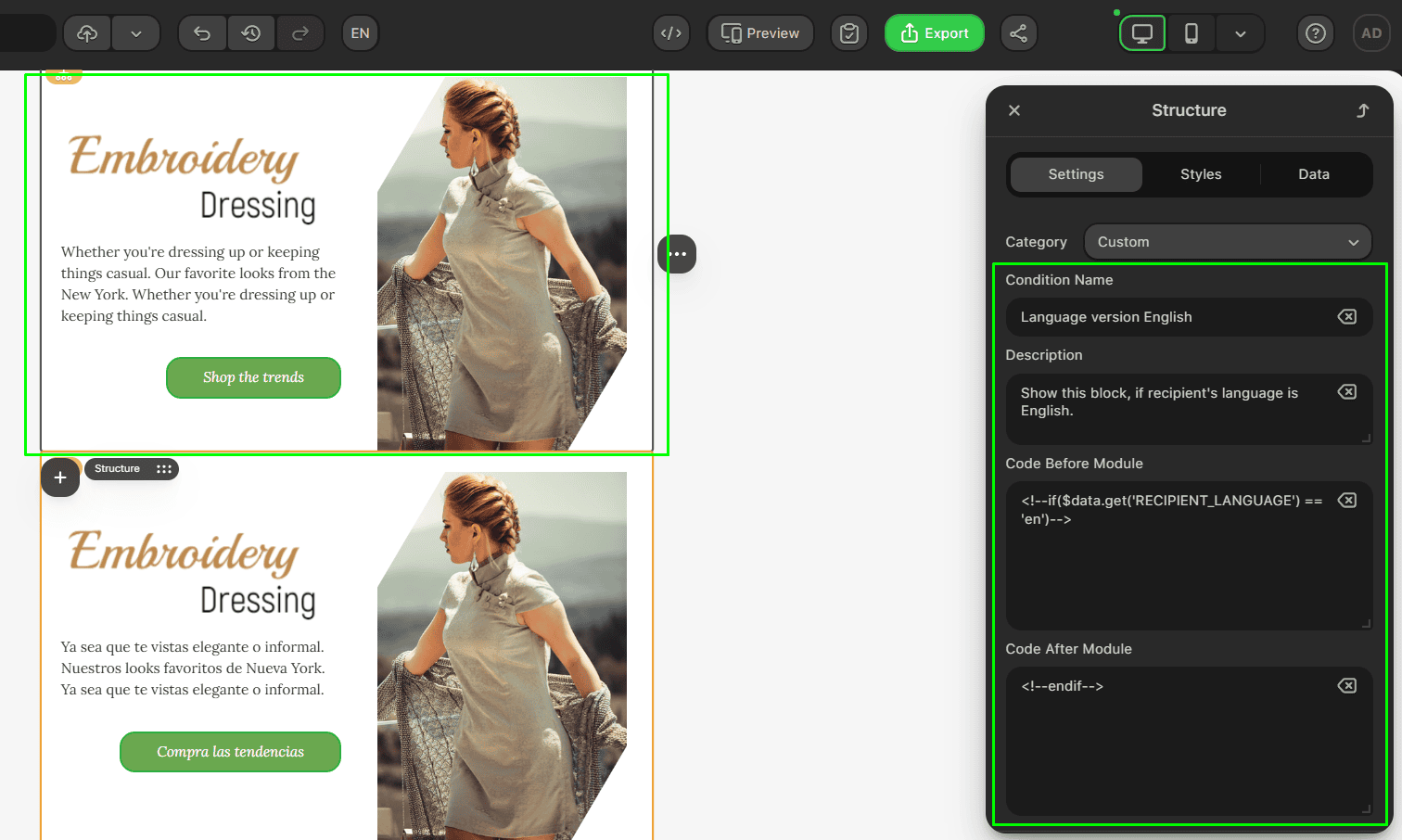Switch to desktop view mode
The width and height of the screenshot is (1402, 840).
pos(1142,33)
